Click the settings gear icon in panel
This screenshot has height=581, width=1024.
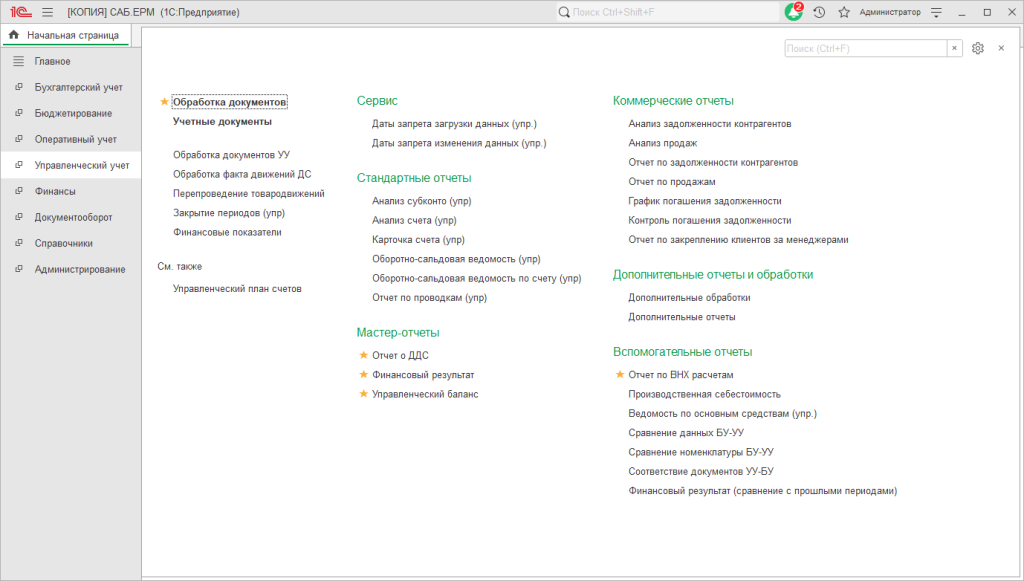coord(978,48)
